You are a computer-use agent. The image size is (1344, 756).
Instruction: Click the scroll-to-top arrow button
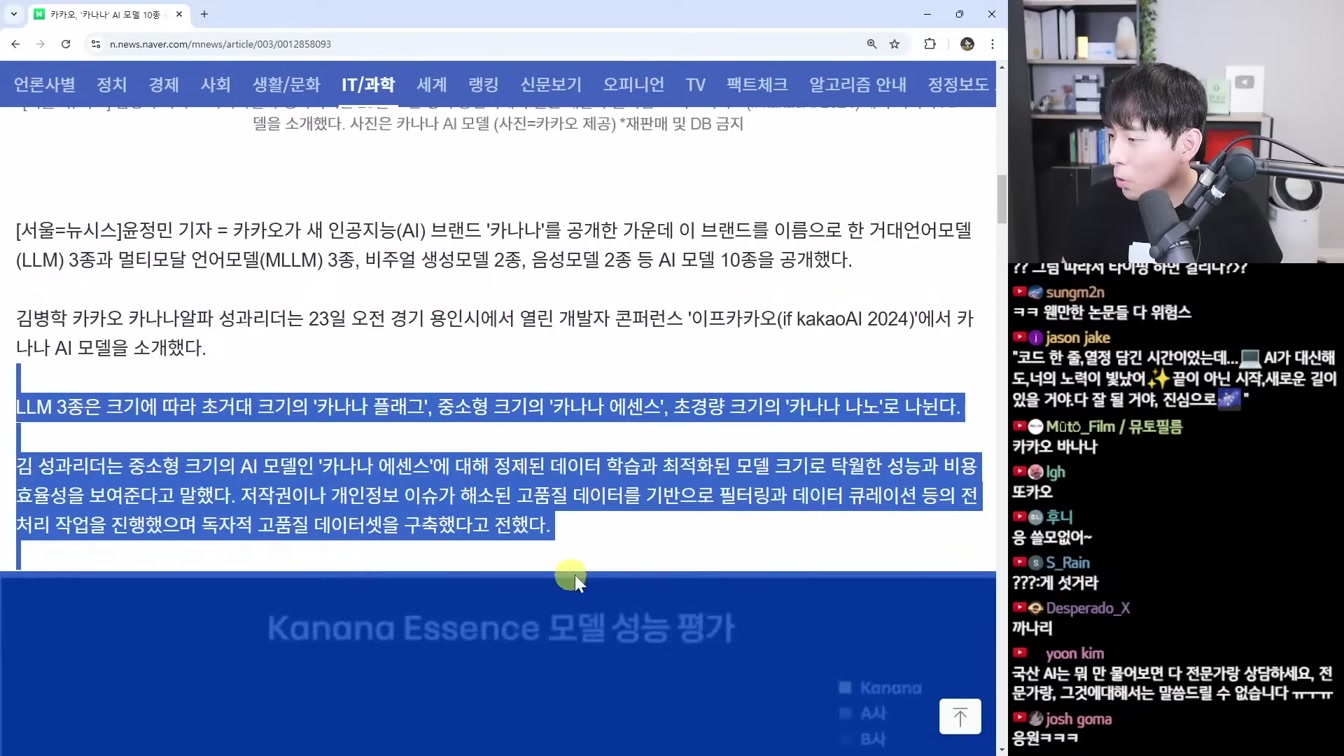[960, 716]
